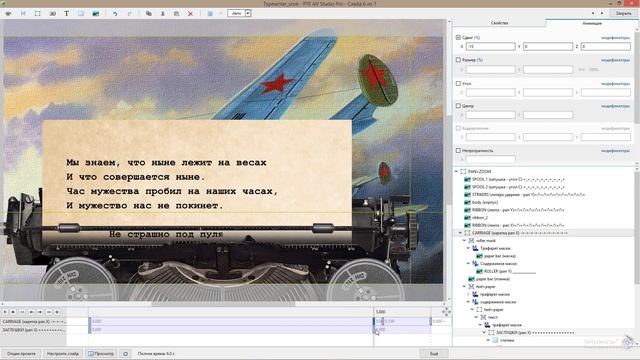Enable the Угол checkbox

tap(458, 83)
